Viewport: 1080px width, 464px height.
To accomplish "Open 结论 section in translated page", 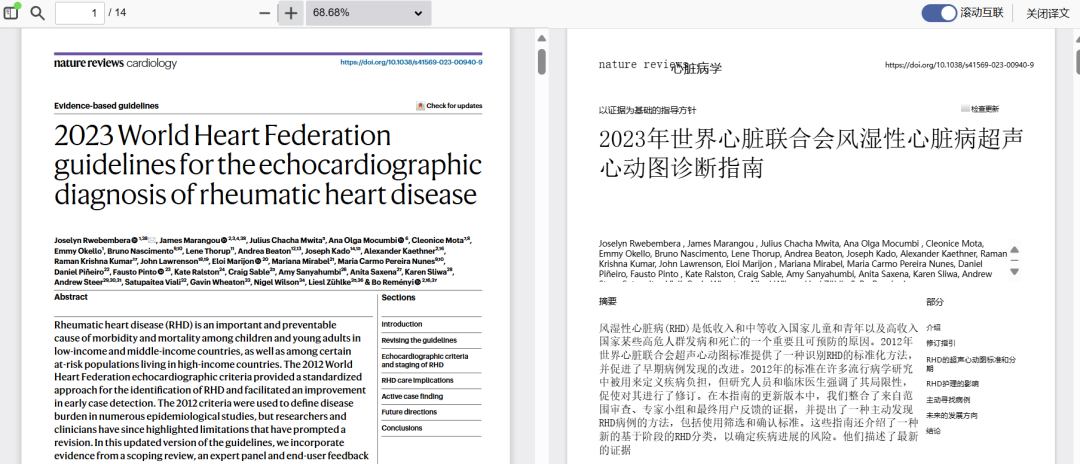I will coord(933,431).
